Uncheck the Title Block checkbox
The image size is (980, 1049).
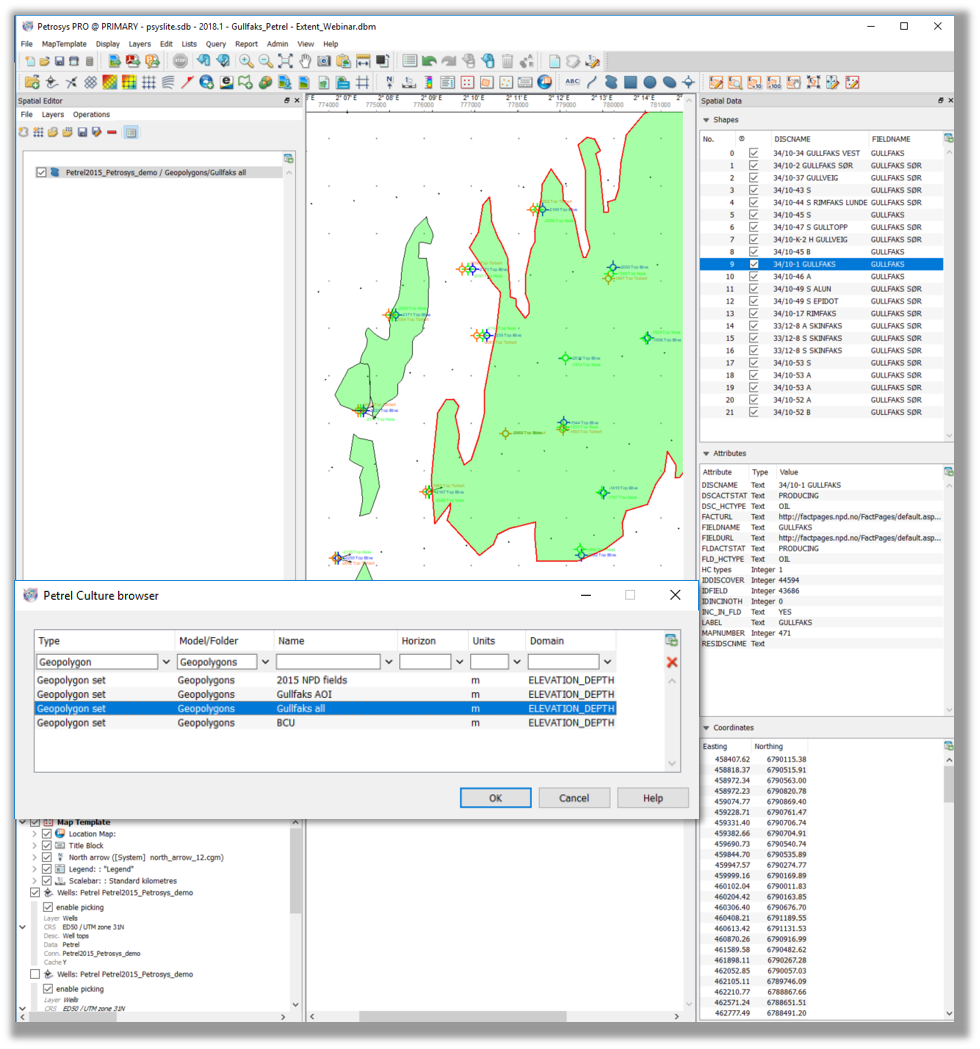47,846
